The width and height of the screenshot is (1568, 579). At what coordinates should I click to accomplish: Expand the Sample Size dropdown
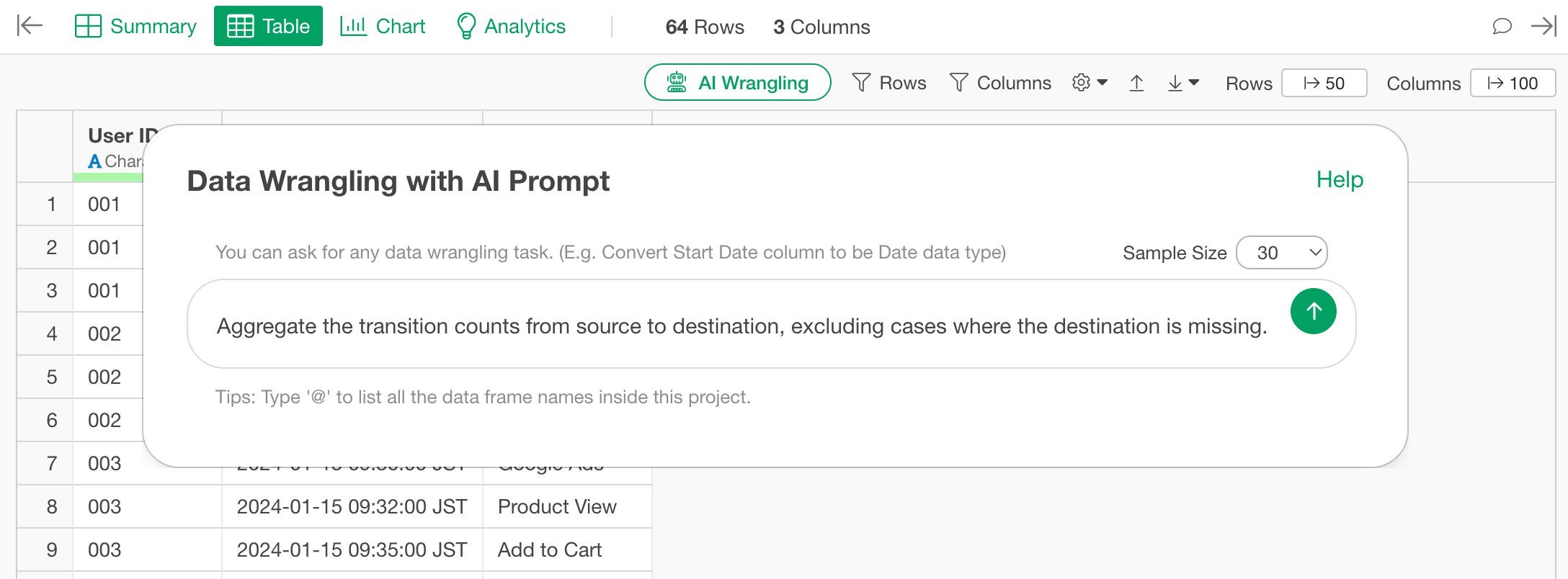click(x=1281, y=253)
